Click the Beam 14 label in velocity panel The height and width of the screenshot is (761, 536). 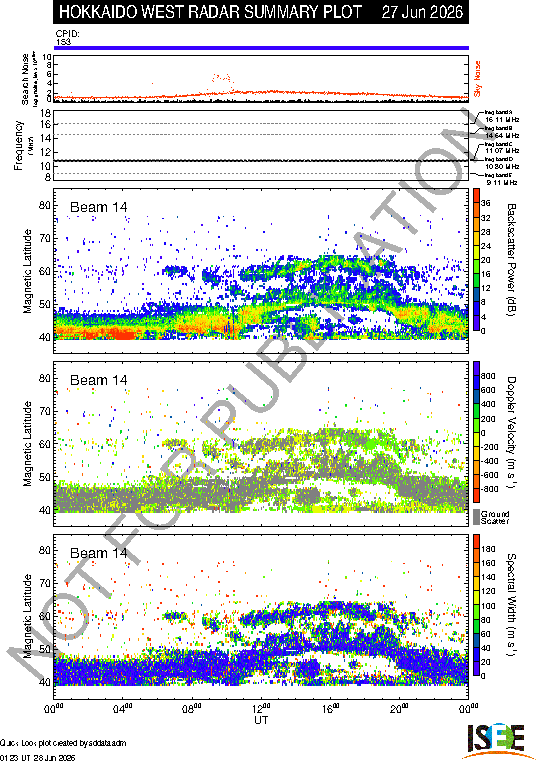pyautogui.click(x=99, y=380)
